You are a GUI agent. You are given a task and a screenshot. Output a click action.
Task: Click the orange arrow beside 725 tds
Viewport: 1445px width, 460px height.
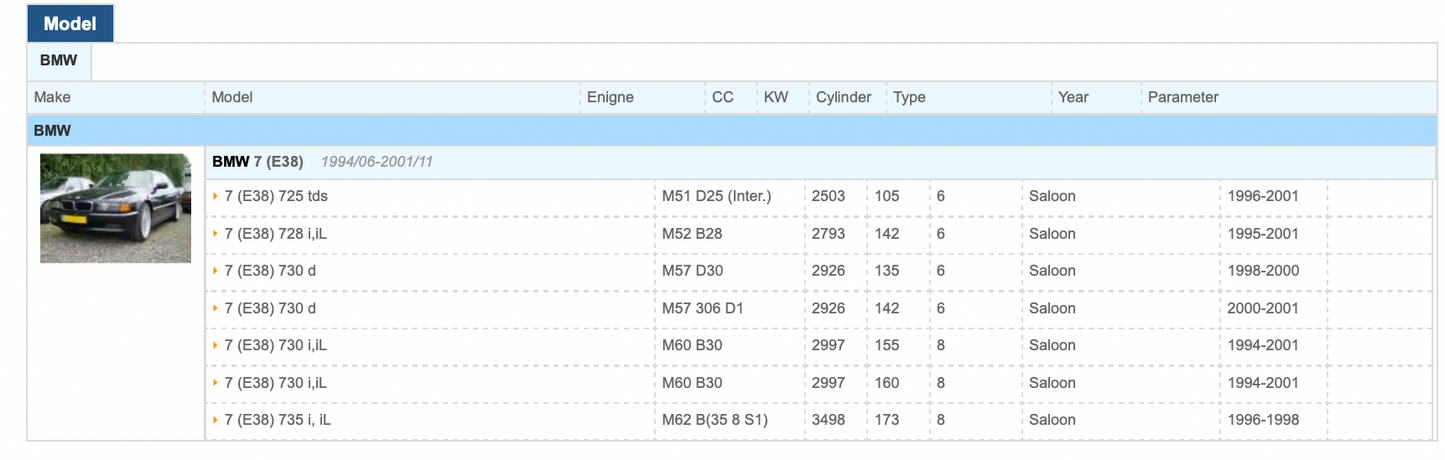pyautogui.click(x=216, y=197)
